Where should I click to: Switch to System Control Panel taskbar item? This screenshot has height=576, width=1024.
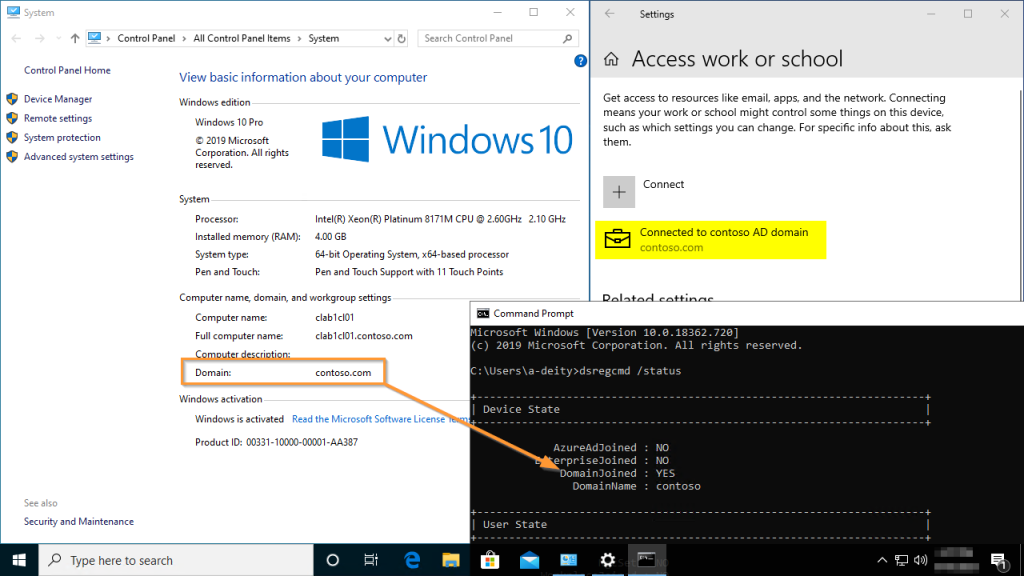(x=569, y=560)
